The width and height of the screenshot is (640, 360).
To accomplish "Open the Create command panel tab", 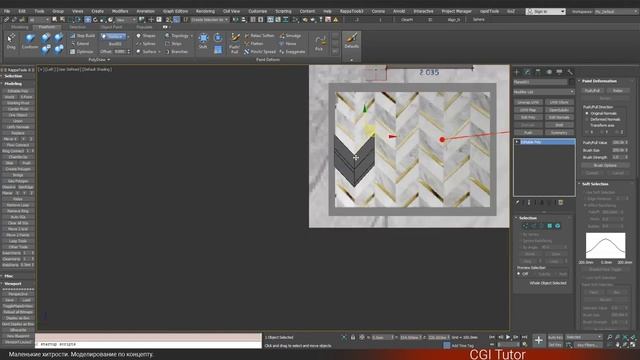I will pyautogui.click(x=517, y=72).
